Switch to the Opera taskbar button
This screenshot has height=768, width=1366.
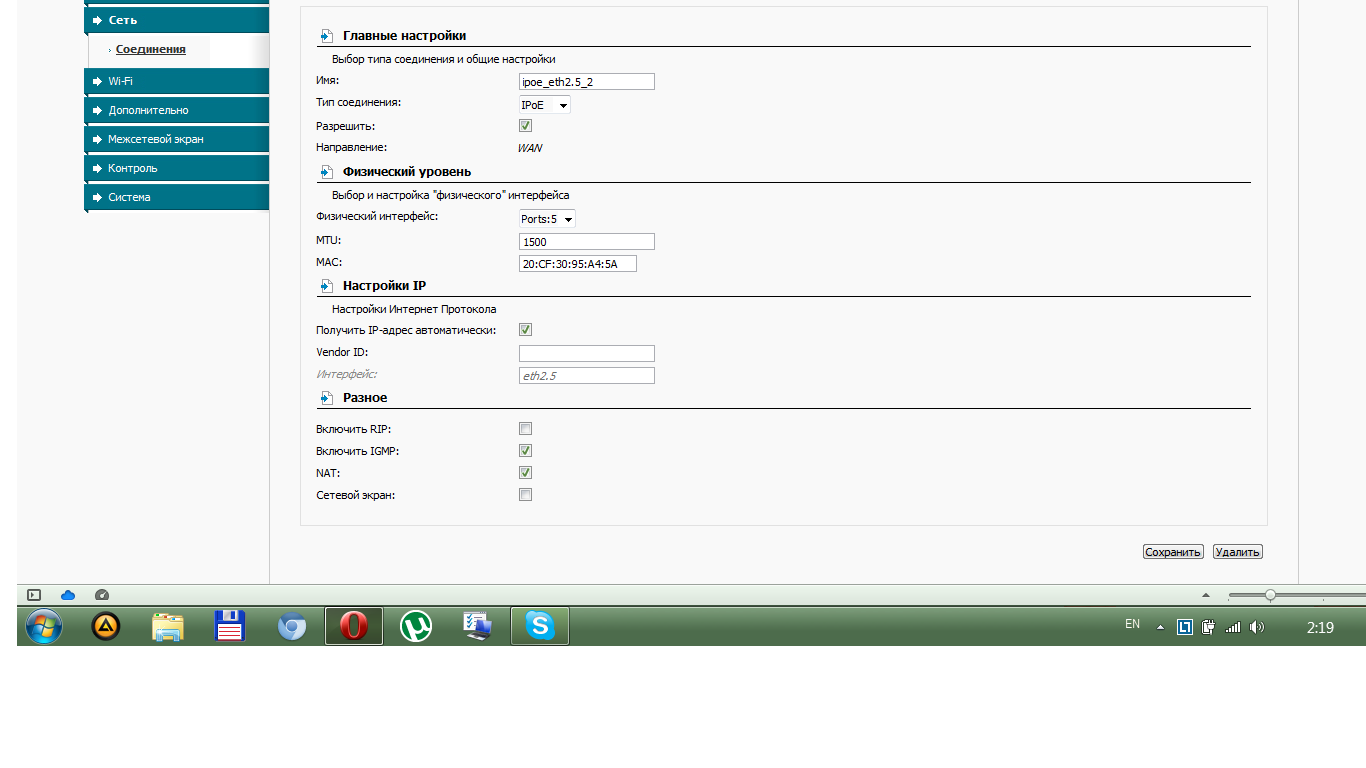tap(354, 626)
